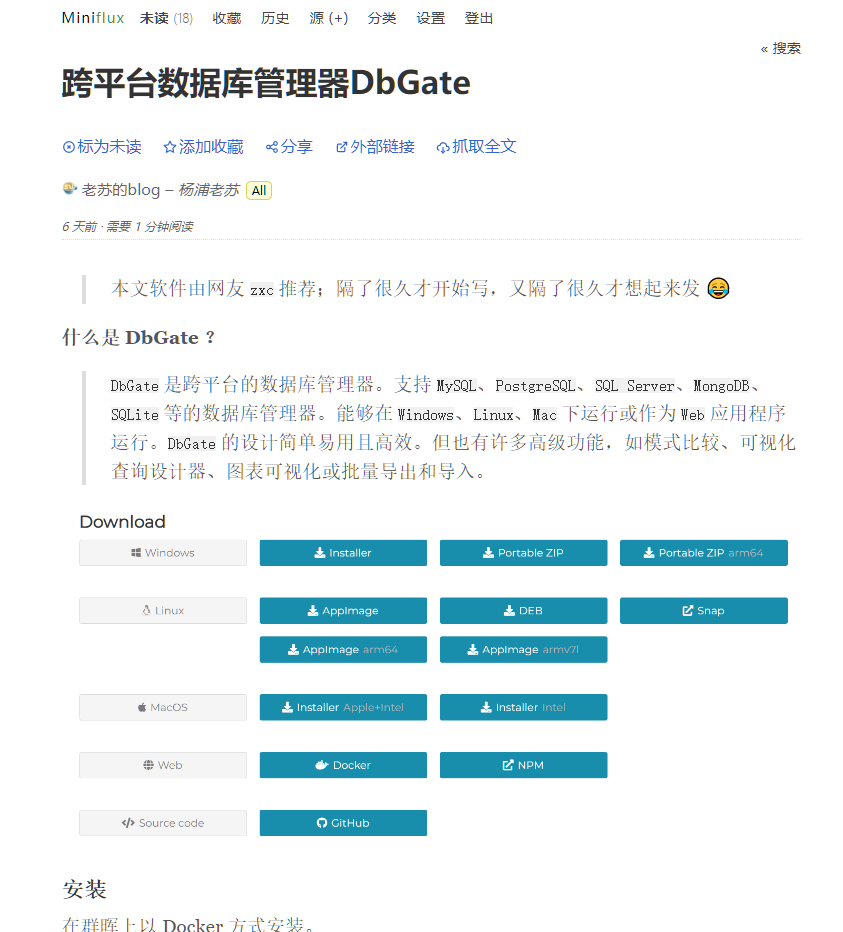Click the Installer Apple+Intel button
The width and height of the screenshot is (843, 932).
click(343, 707)
